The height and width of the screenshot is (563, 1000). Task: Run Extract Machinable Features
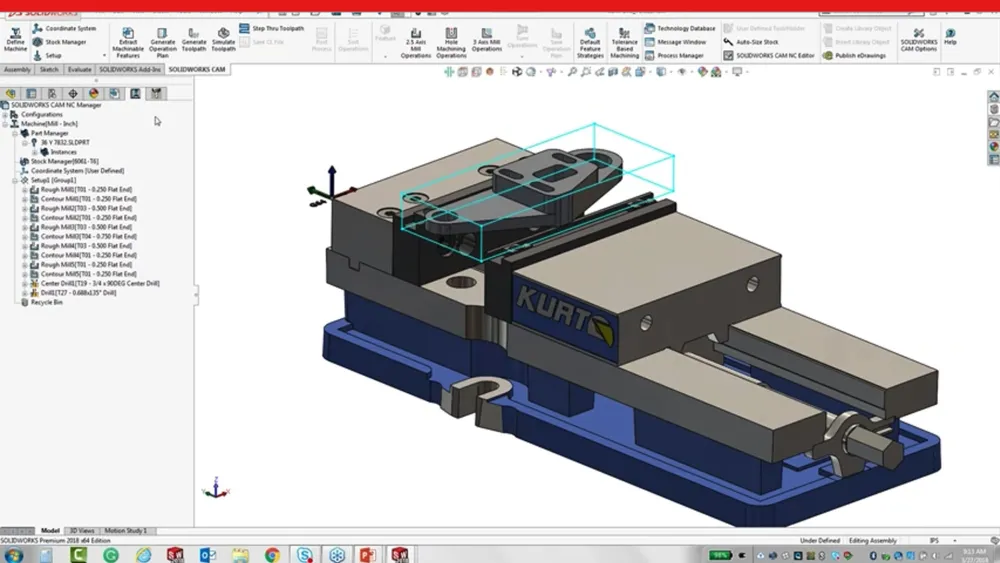[x=128, y=43]
